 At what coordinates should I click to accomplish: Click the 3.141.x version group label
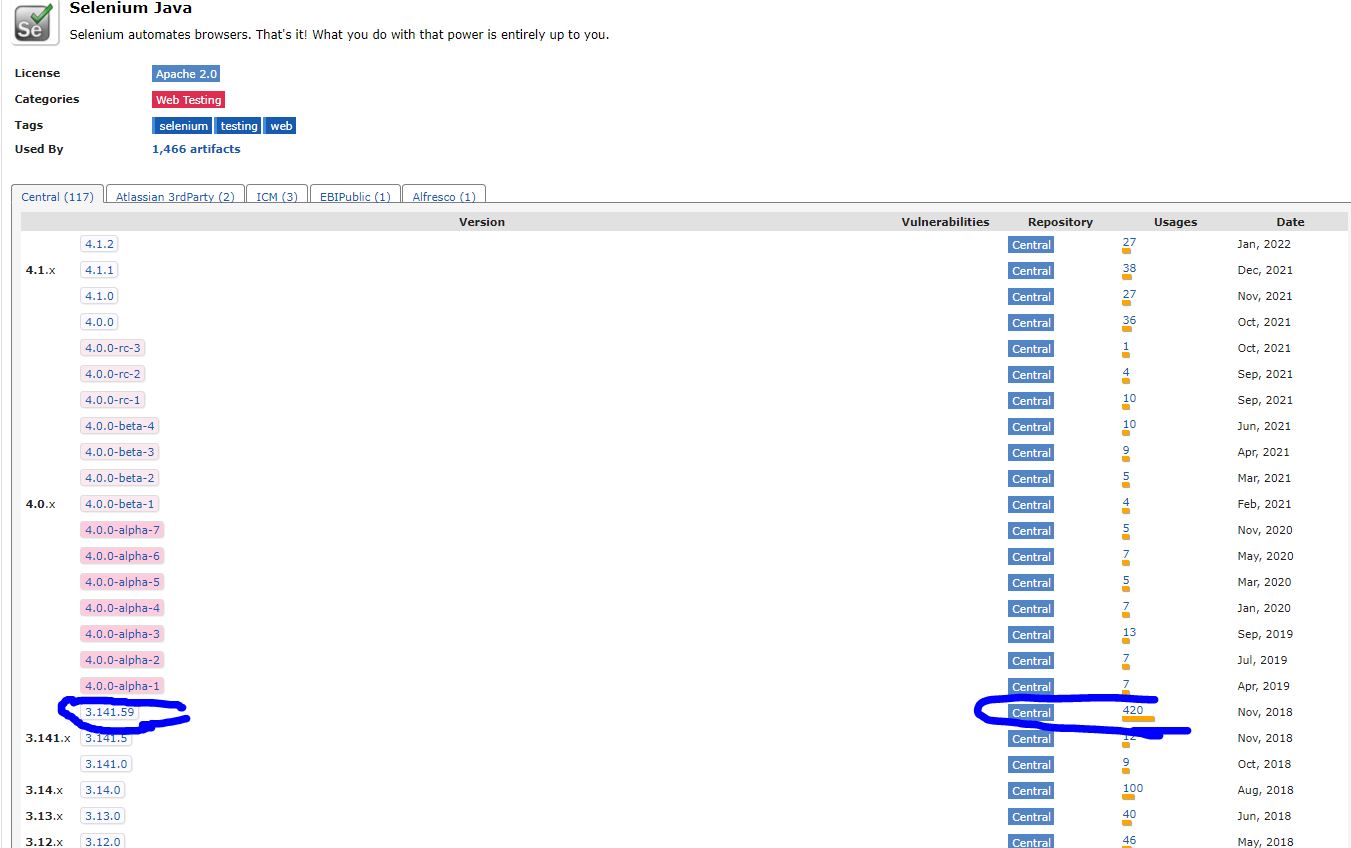click(x=48, y=738)
